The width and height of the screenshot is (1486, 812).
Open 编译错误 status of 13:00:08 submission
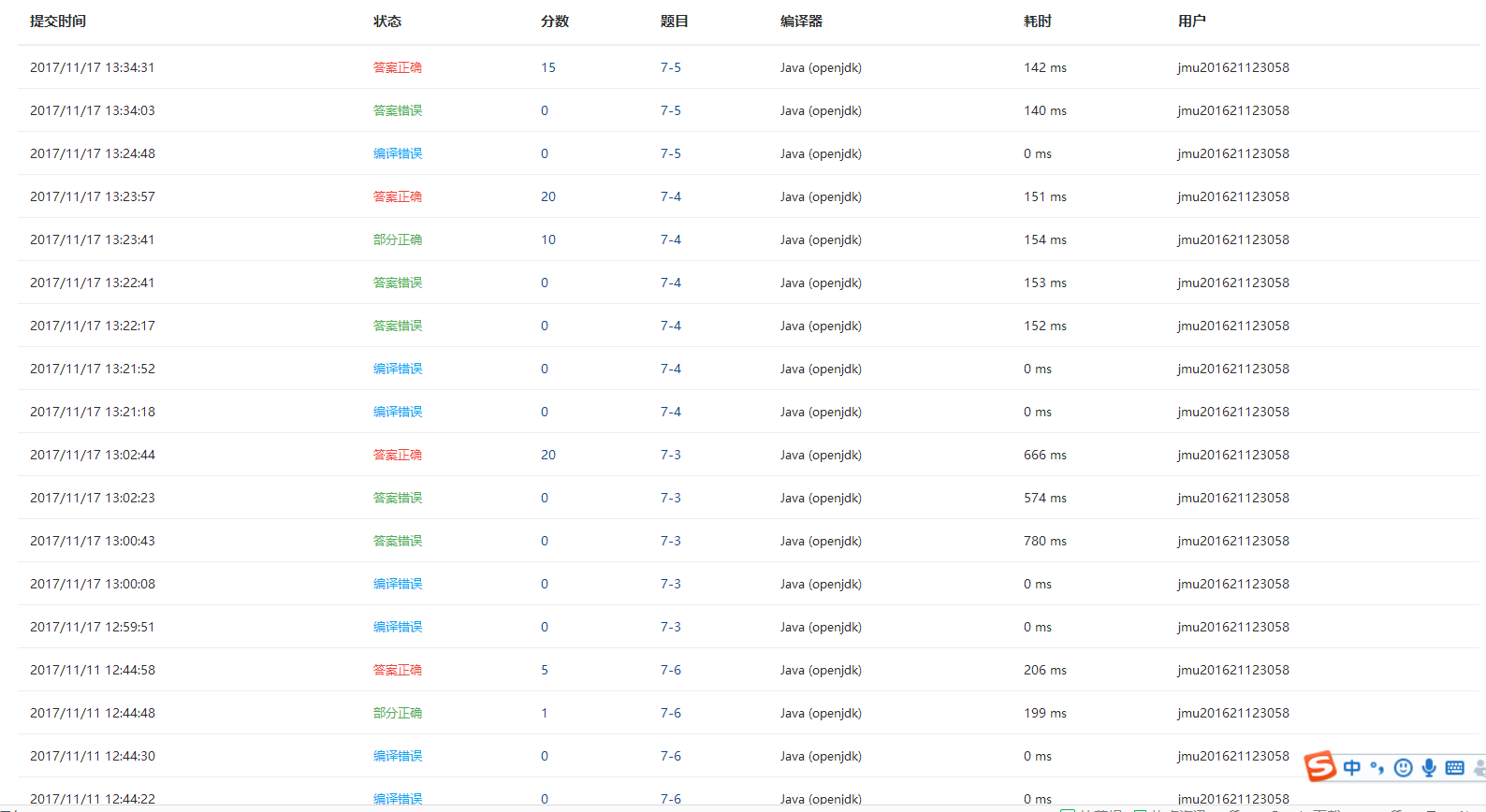click(x=398, y=584)
